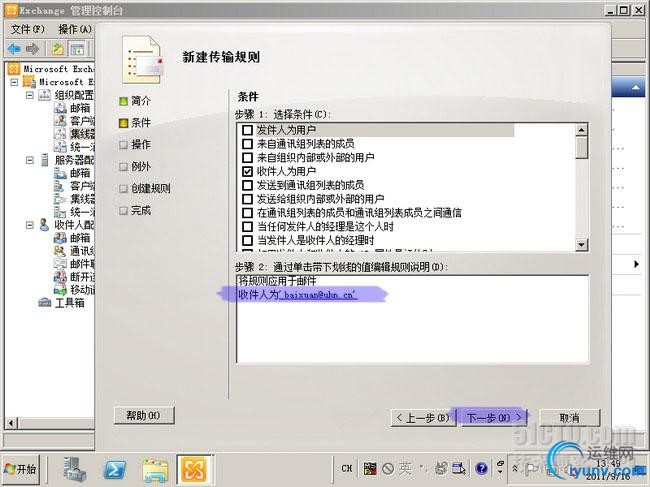Go to 条件 wizard step
Screen dimensions: 650x487
pyautogui.click(x=135, y=123)
